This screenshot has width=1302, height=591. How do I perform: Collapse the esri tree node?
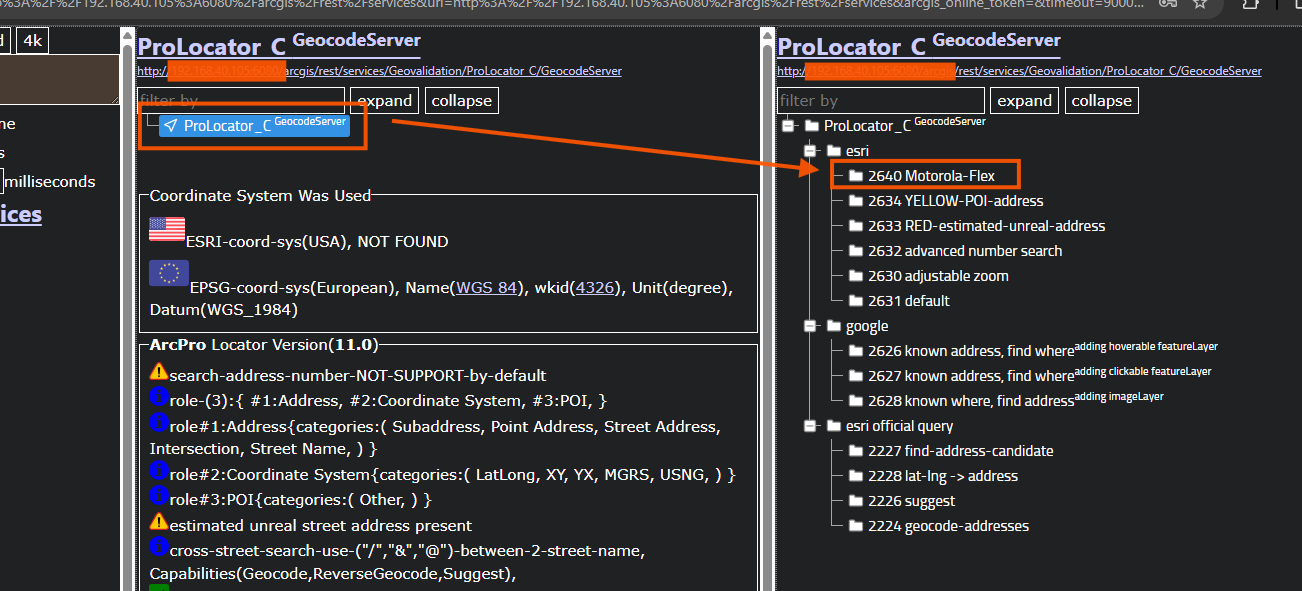[811, 151]
